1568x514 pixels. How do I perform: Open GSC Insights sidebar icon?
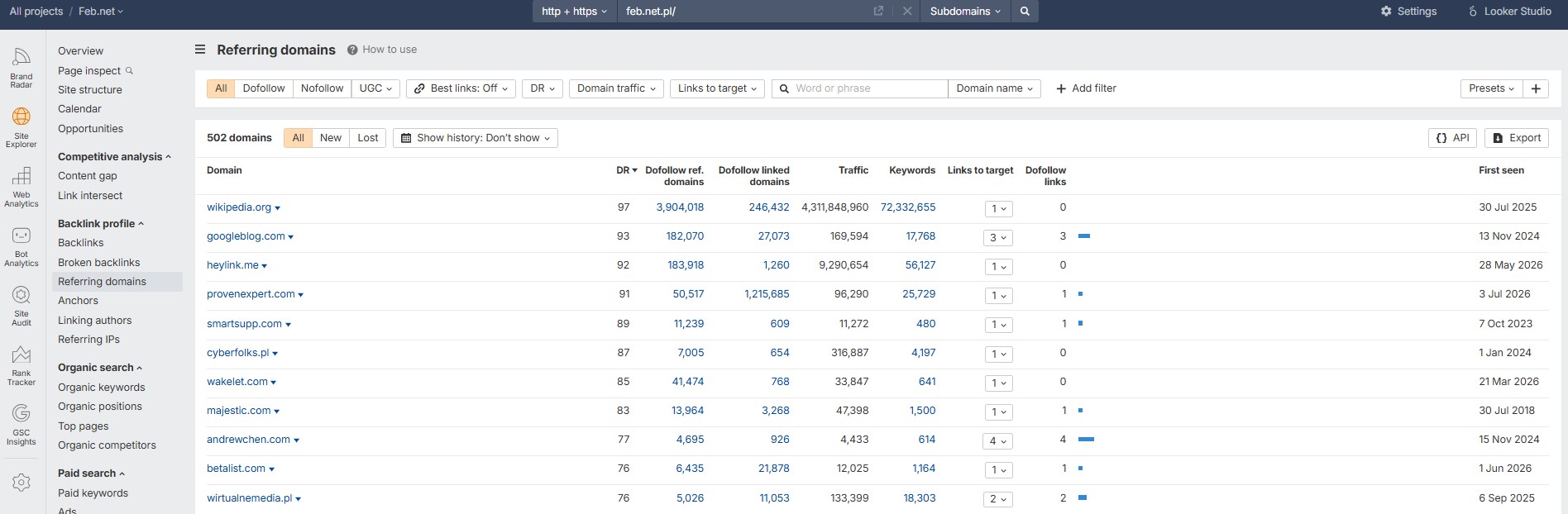[x=22, y=425]
